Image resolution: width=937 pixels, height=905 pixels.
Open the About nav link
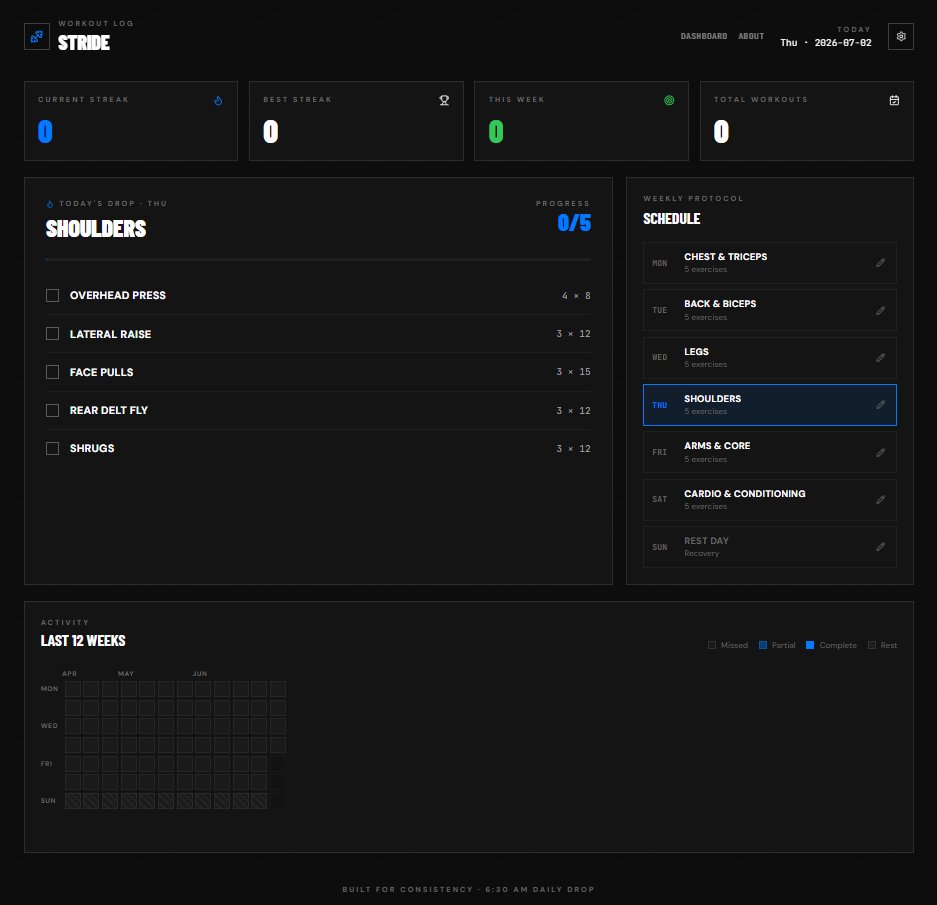pos(751,36)
